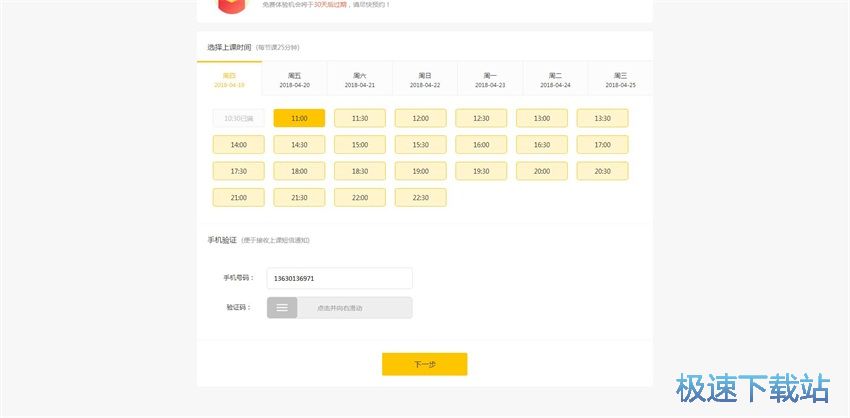Image resolution: width=850 pixels, height=418 pixels.
Task: Select the 周二 2018-04-24 tab
Action: point(555,79)
